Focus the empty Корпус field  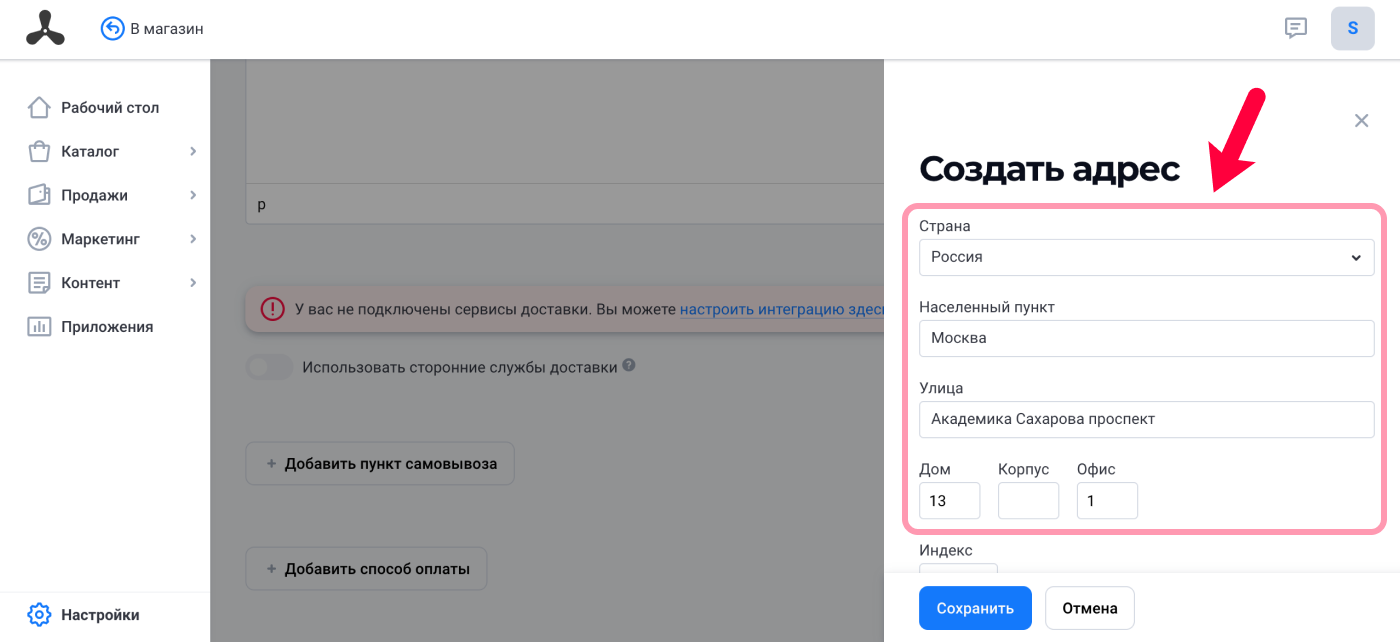tap(1028, 501)
